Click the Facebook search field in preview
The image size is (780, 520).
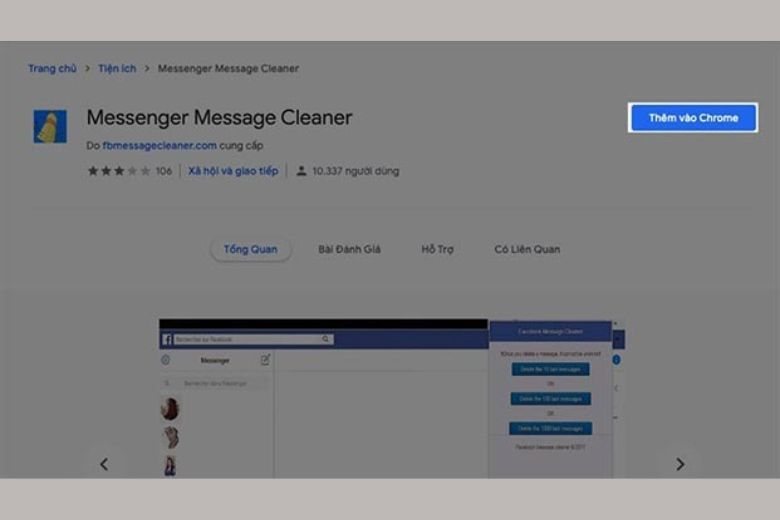pyautogui.click(x=253, y=339)
